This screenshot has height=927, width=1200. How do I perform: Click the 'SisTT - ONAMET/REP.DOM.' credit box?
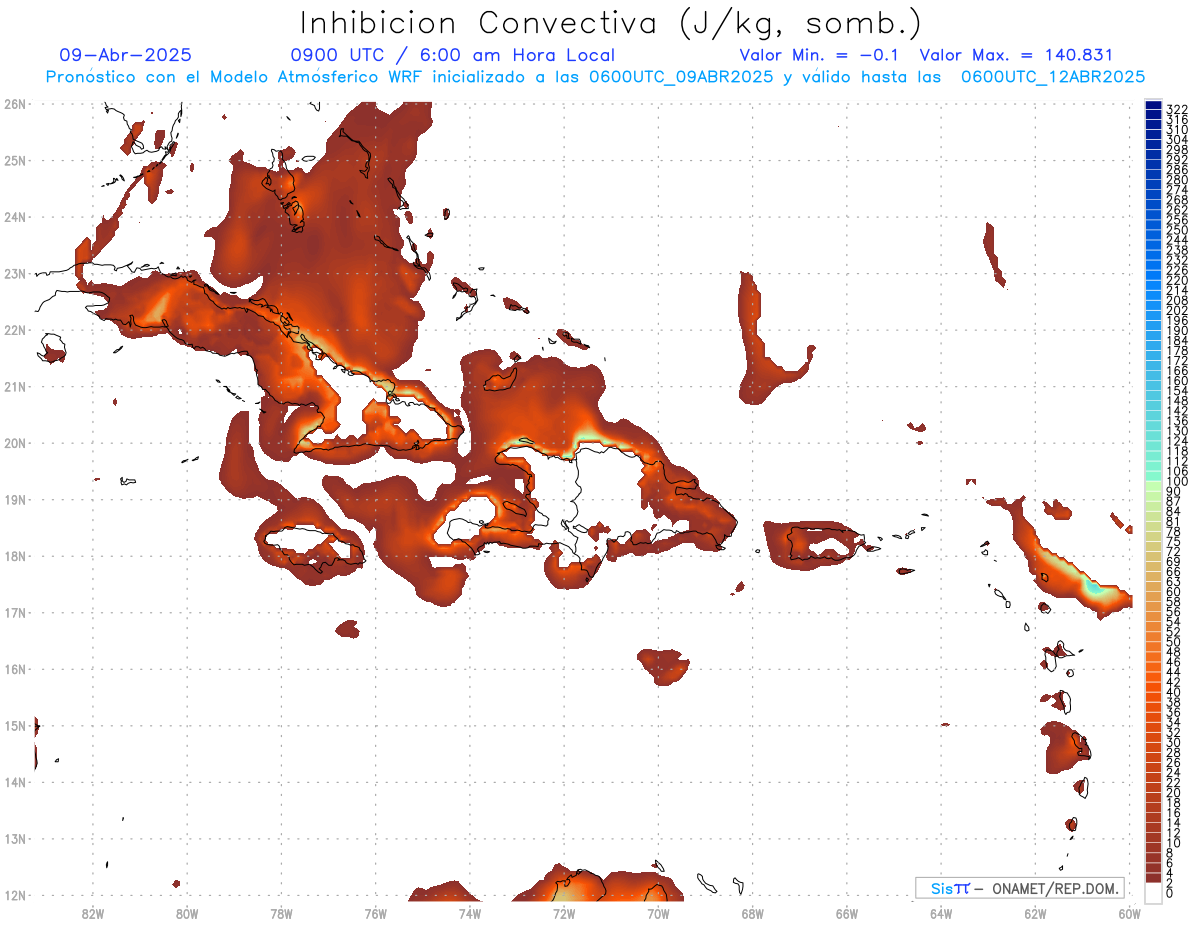click(x=1020, y=888)
